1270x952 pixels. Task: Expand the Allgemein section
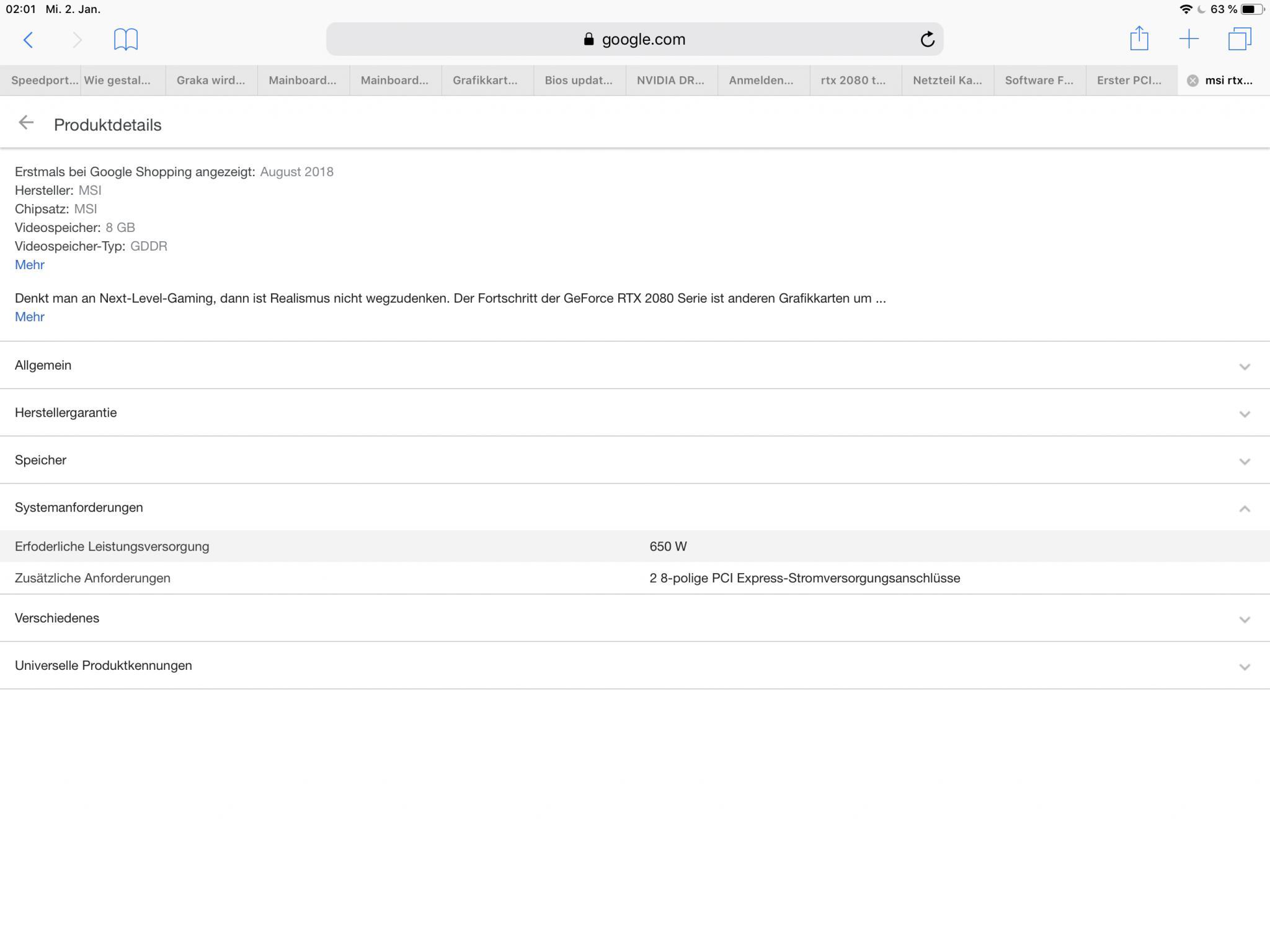635,365
